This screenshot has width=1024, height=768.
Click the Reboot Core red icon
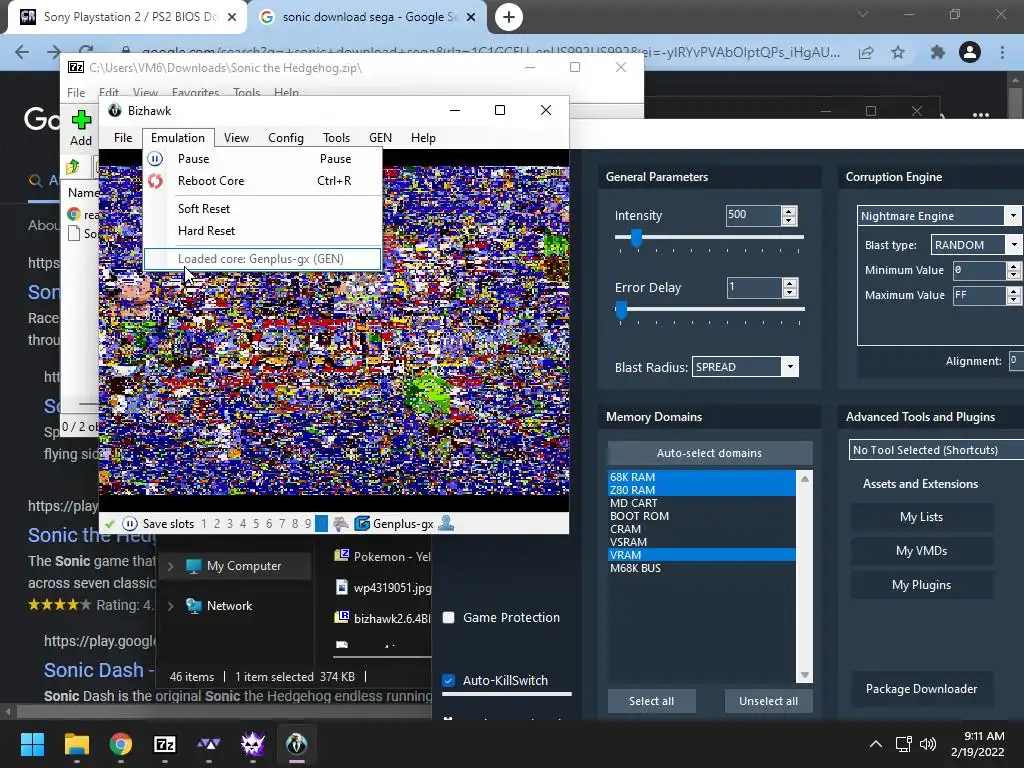(x=155, y=181)
